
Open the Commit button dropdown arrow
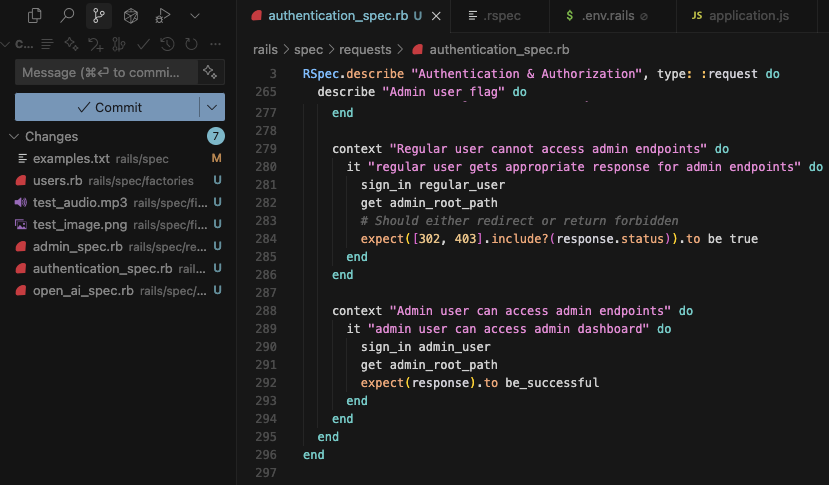[x=212, y=107]
